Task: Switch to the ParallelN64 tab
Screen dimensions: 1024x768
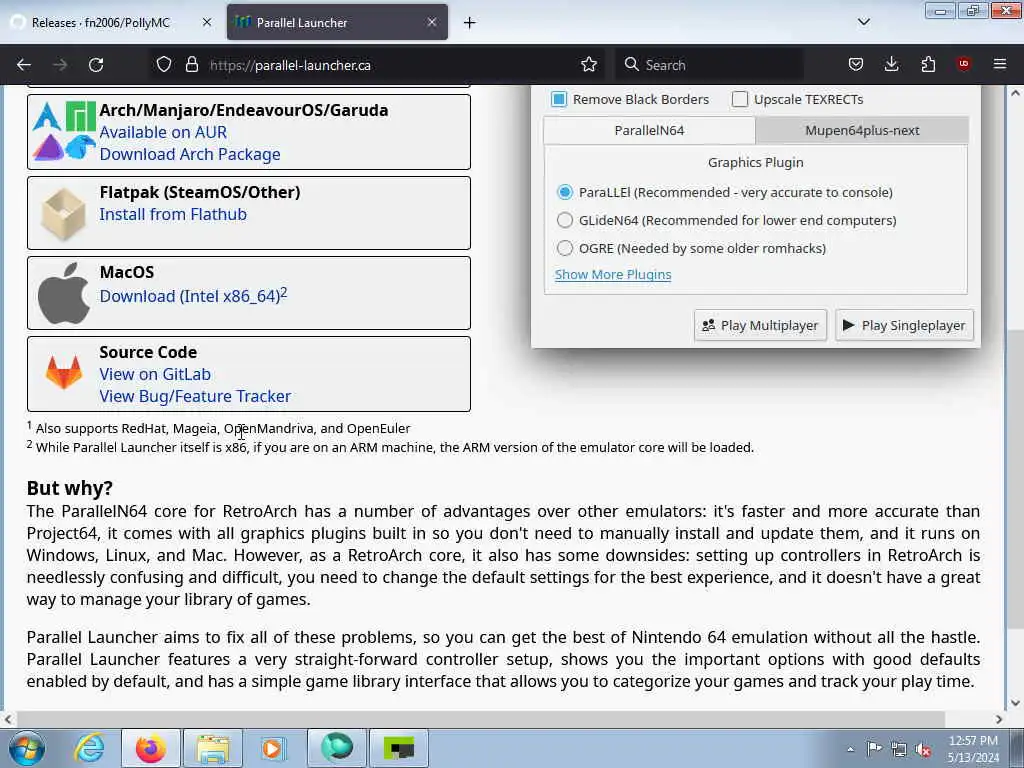Action: 649,130
